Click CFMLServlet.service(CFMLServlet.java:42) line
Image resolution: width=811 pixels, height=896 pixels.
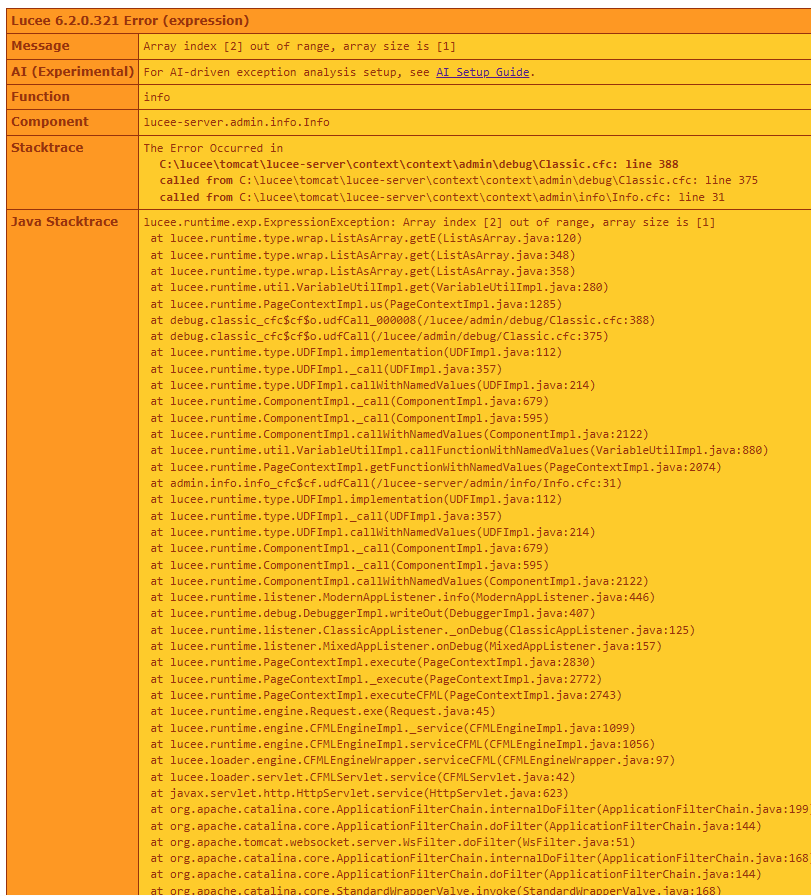coord(363,777)
